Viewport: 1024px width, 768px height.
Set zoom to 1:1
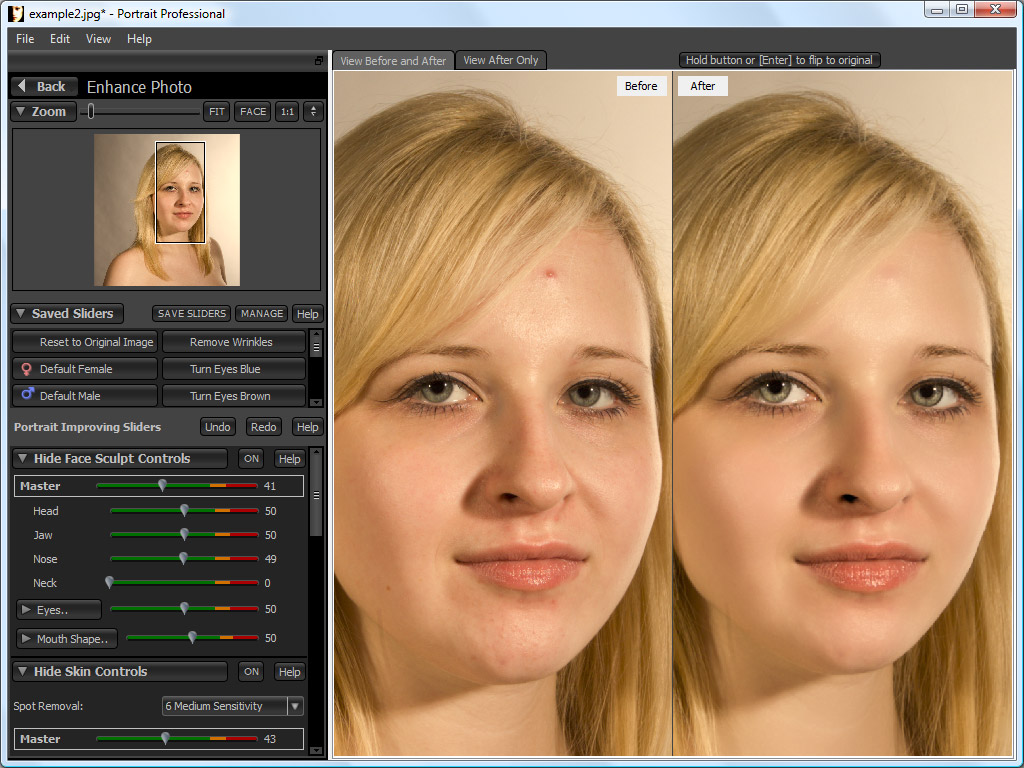pos(287,112)
